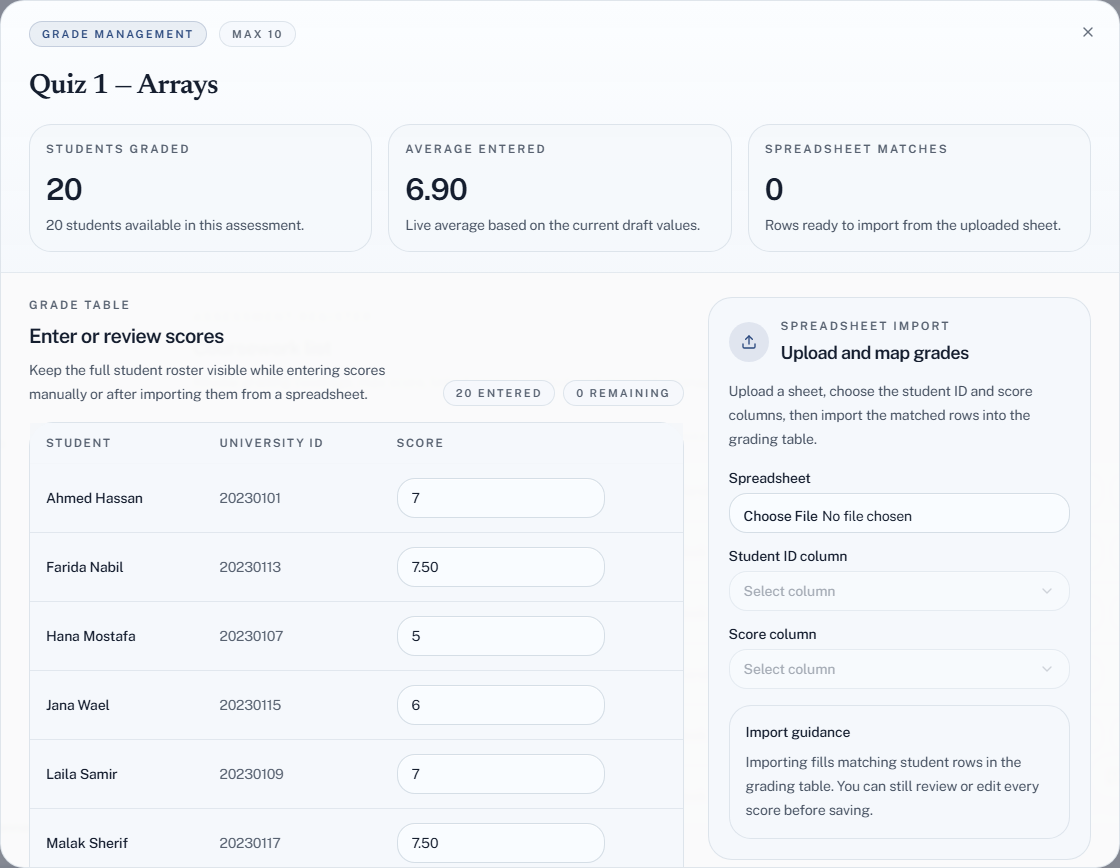Click the GRADE MANAGEMENT badge
1120x868 pixels.
click(x=118, y=34)
